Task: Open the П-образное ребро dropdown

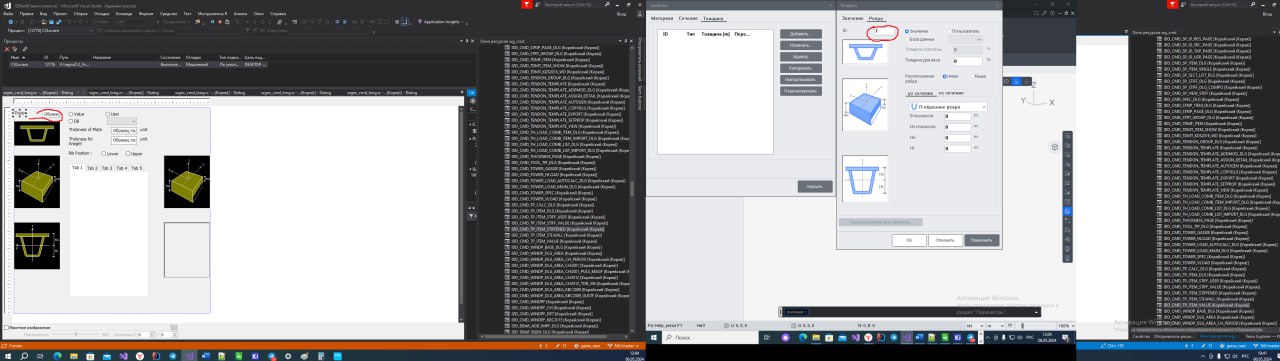Action: [948, 106]
